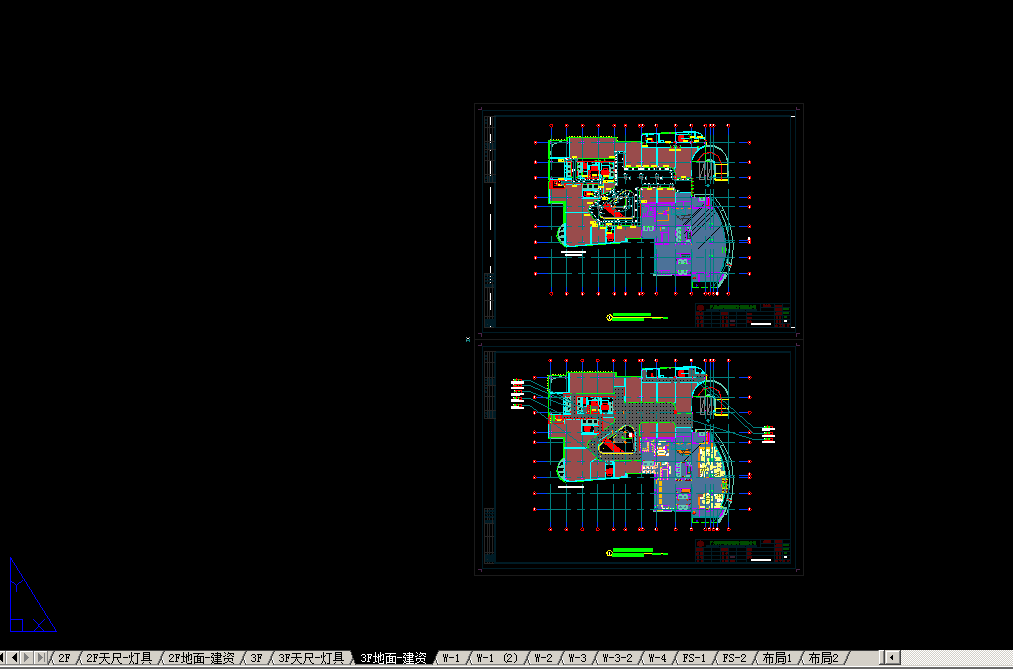Screen dimensions: 1013x669
Task: Switch to the W-1 layout tab
Action: [451, 658]
